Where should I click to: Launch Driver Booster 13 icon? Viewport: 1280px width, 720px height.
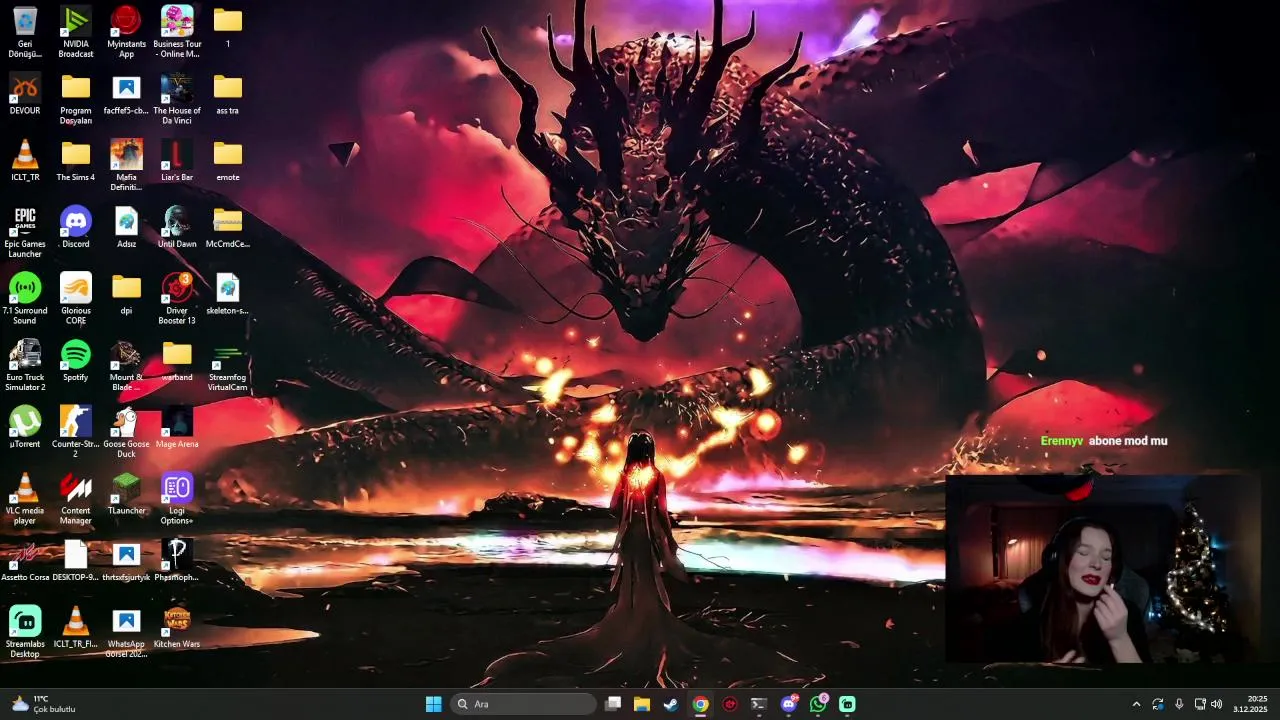[x=177, y=298]
